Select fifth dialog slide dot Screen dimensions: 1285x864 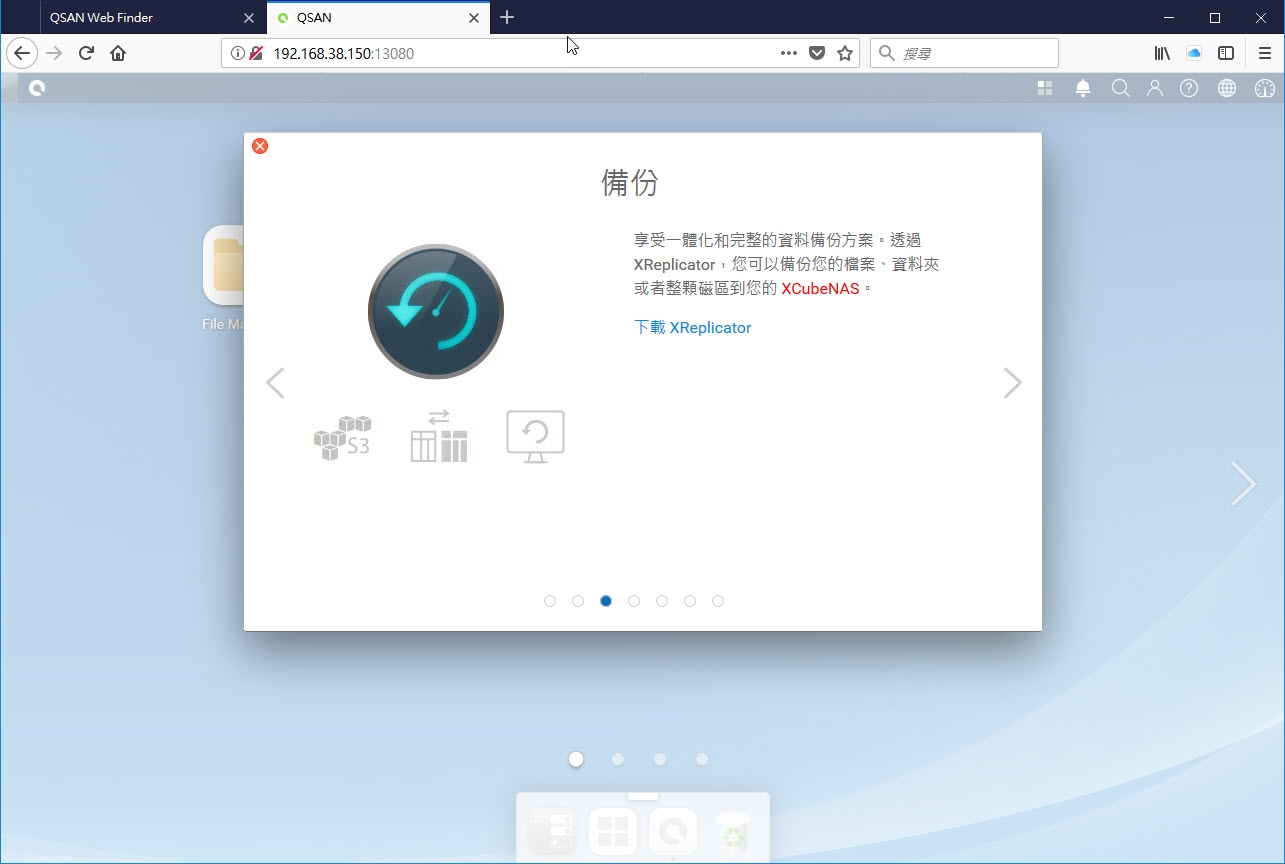point(662,601)
